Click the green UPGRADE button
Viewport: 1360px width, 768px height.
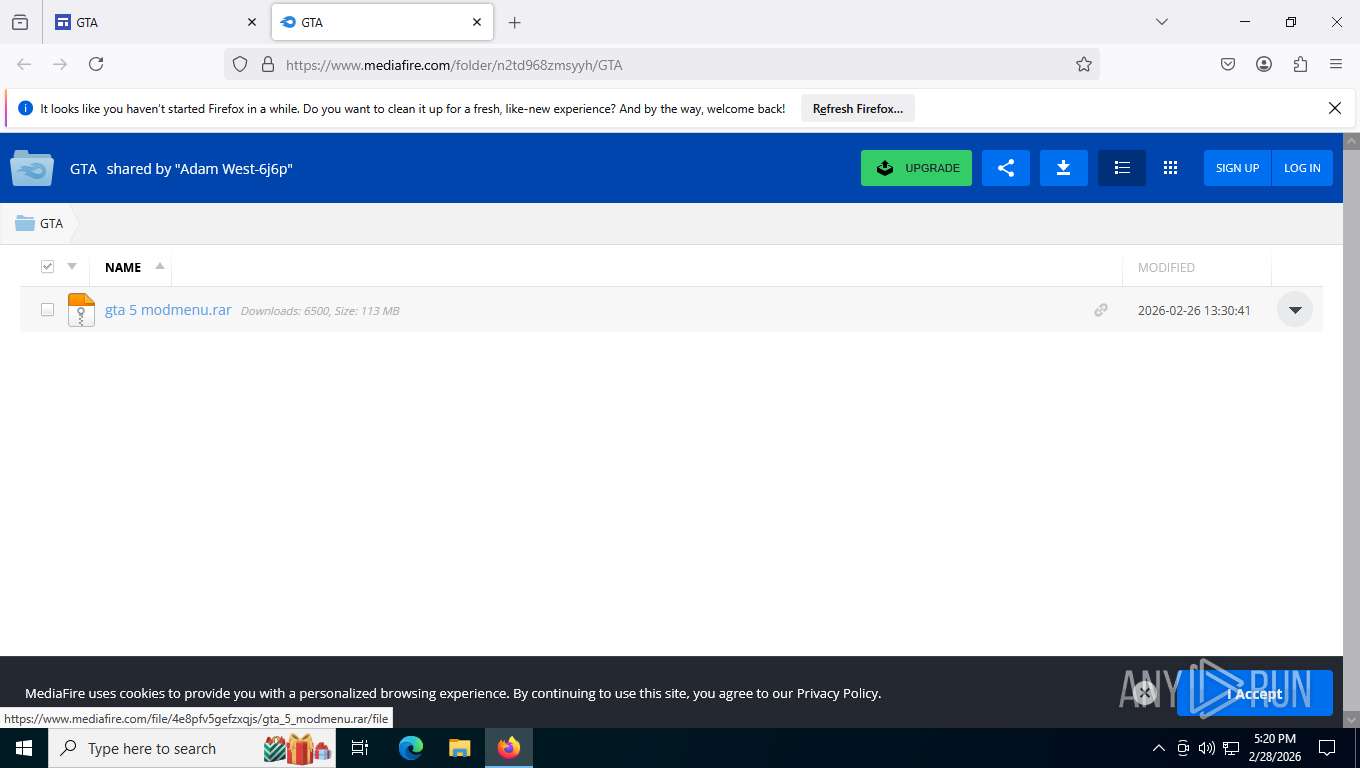pyautogui.click(x=916, y=168)
